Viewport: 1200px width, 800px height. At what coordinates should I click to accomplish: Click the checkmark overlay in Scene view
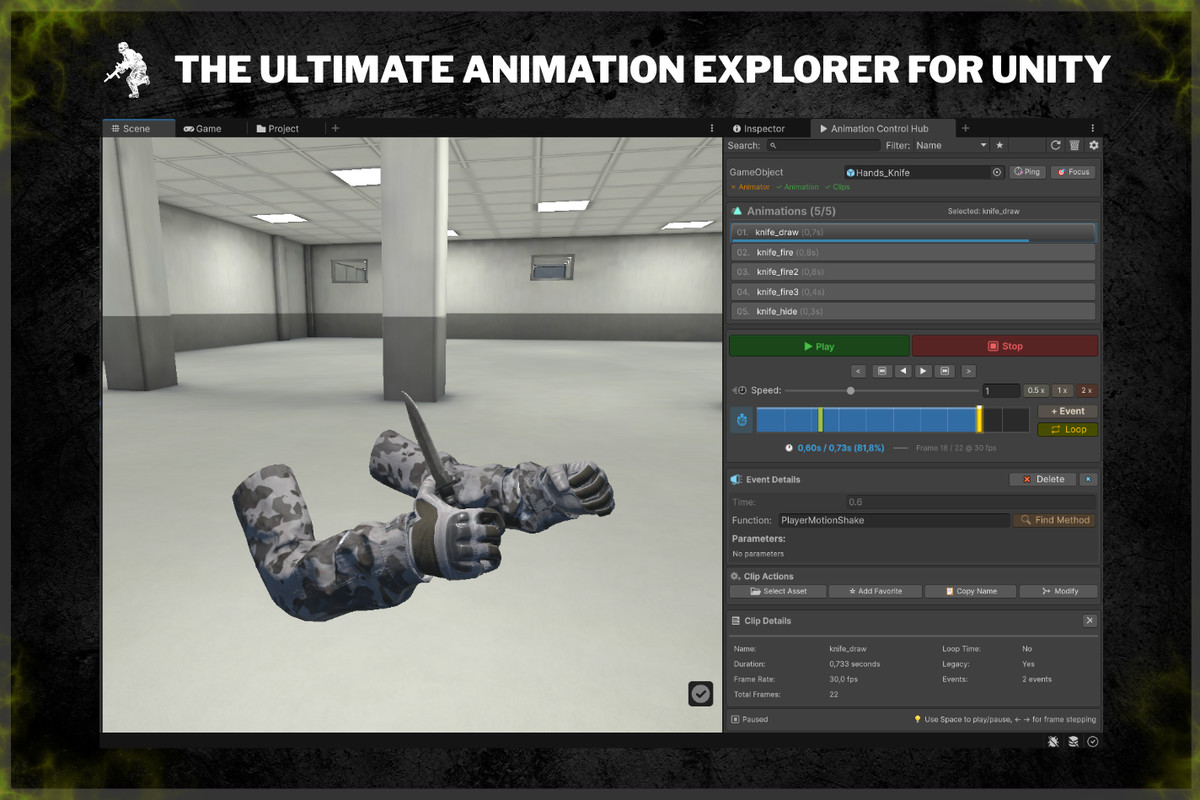[x=700, y=693]
